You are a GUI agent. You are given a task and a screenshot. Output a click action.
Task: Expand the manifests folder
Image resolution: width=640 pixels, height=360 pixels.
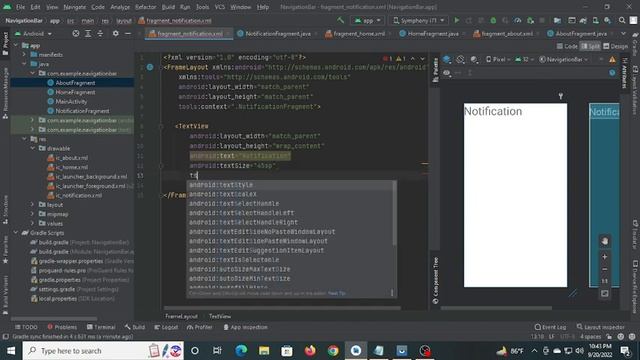[24, 55]
